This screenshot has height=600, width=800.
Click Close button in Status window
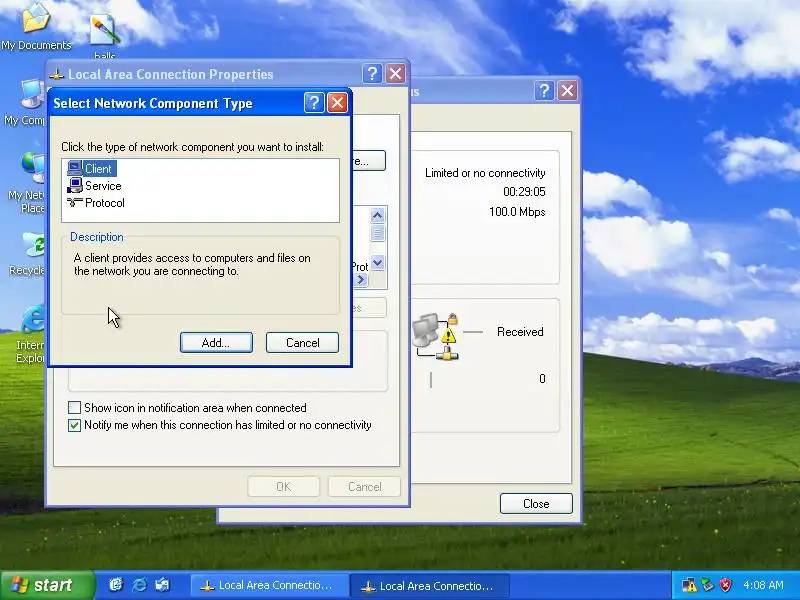tap(536, 504)
